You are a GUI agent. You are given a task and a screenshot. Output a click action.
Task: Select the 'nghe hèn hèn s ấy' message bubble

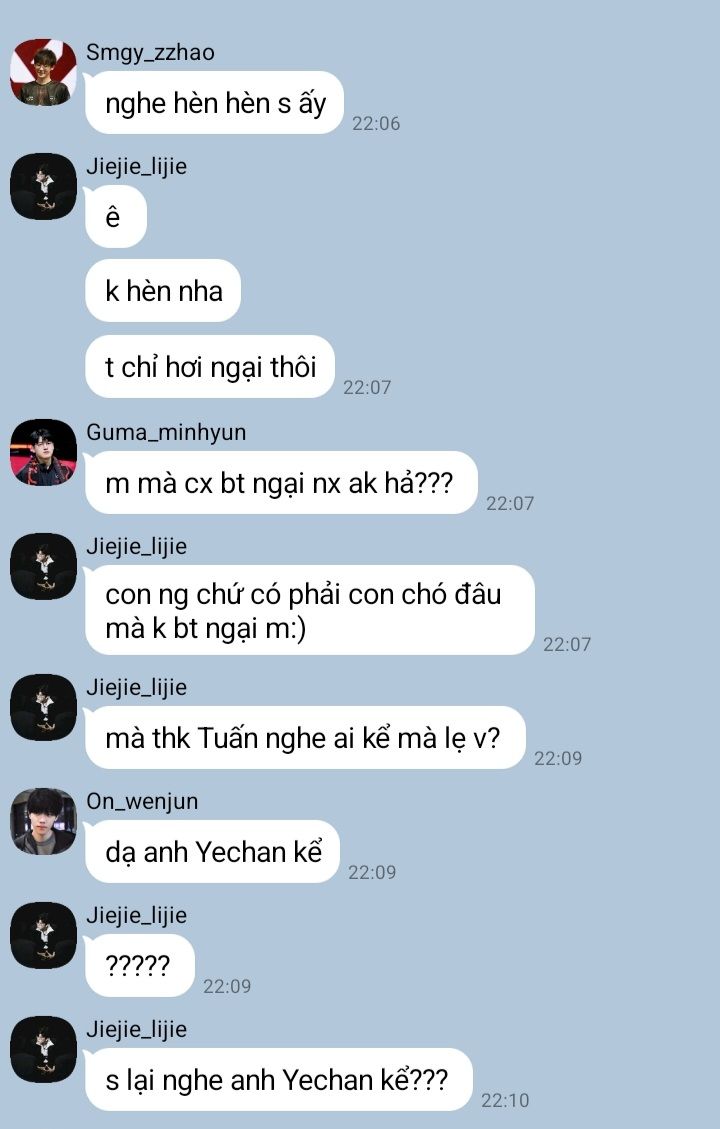pyautogui.click(x=214, y=103)
